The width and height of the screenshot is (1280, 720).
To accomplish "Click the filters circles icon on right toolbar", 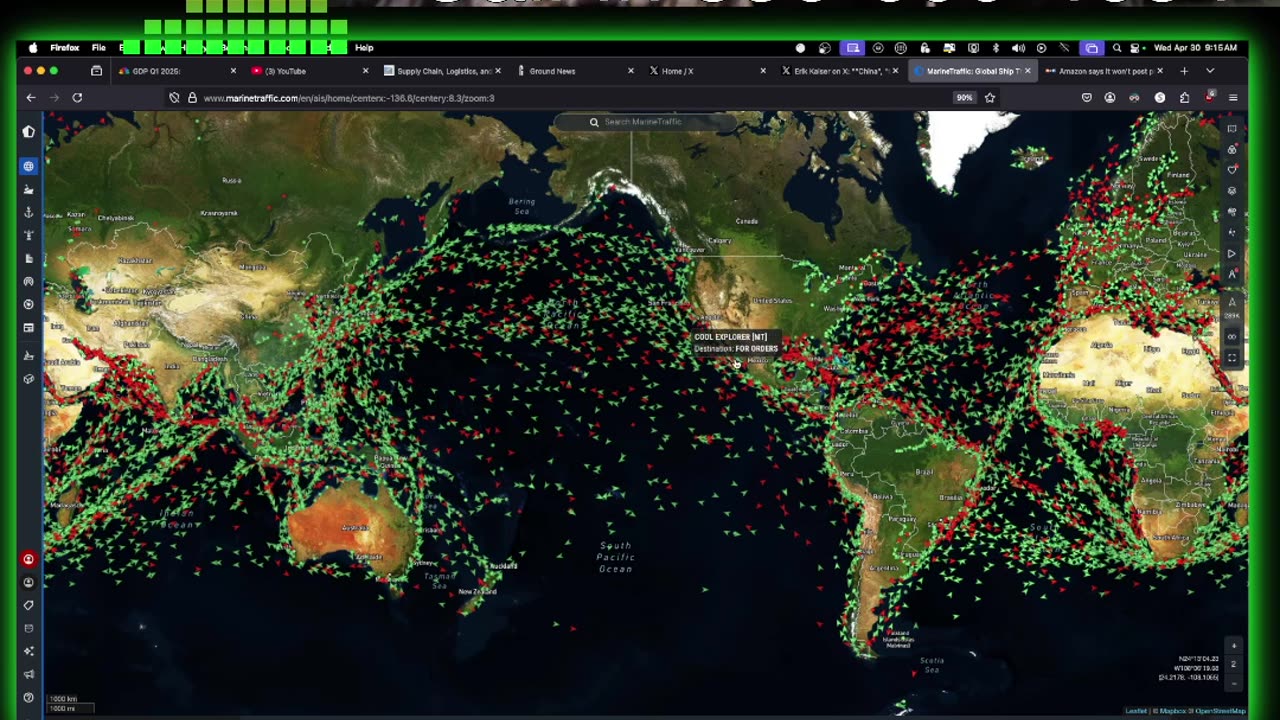I will point(1232,149).
